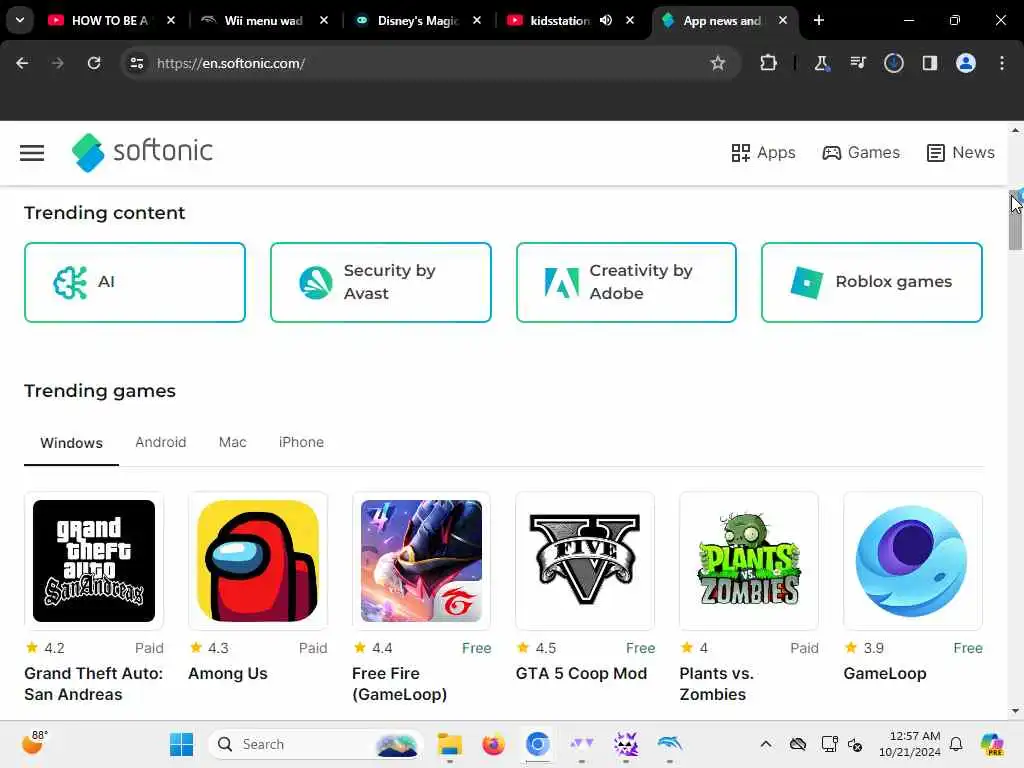
Task: Open Chrome Labs flask icon
Action: tap(822, 63)
